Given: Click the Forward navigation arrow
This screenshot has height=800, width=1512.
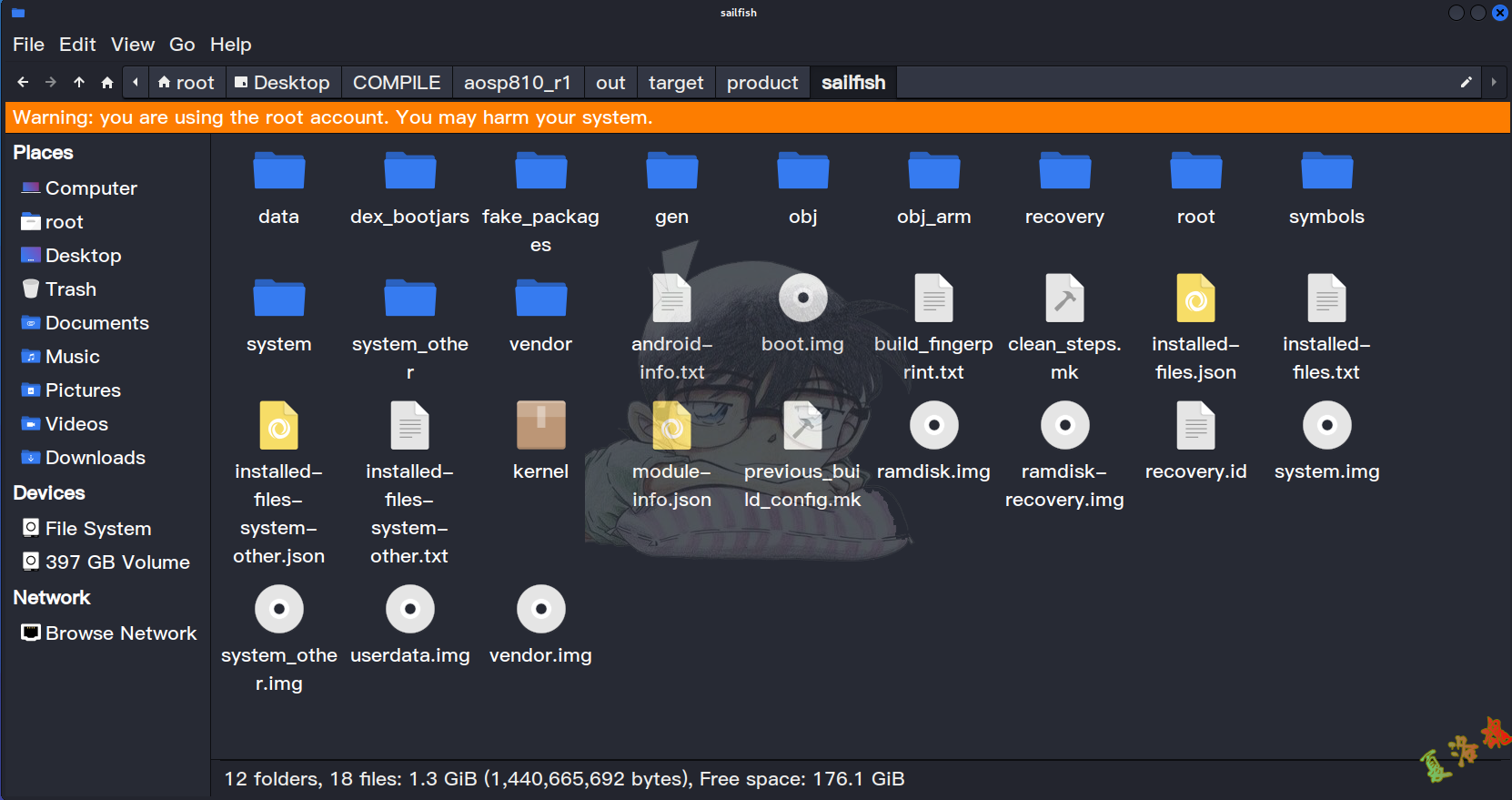Looking at the screenshot, I should tap(51, 83).
